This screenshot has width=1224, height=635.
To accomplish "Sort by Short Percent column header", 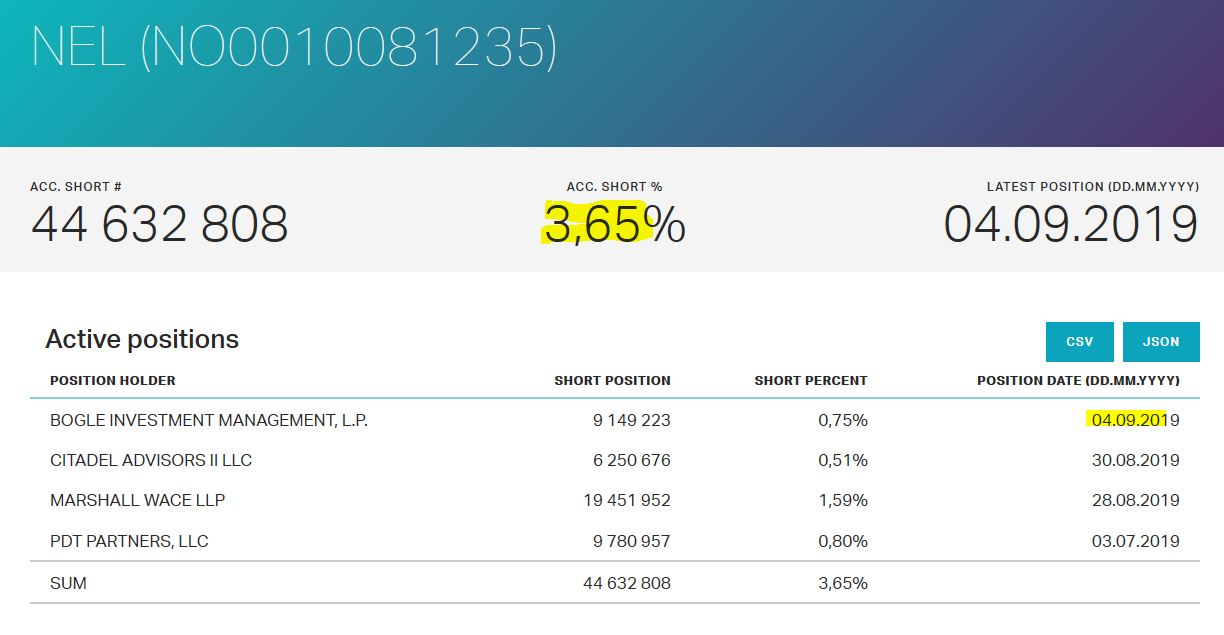I will pos(811,381).
